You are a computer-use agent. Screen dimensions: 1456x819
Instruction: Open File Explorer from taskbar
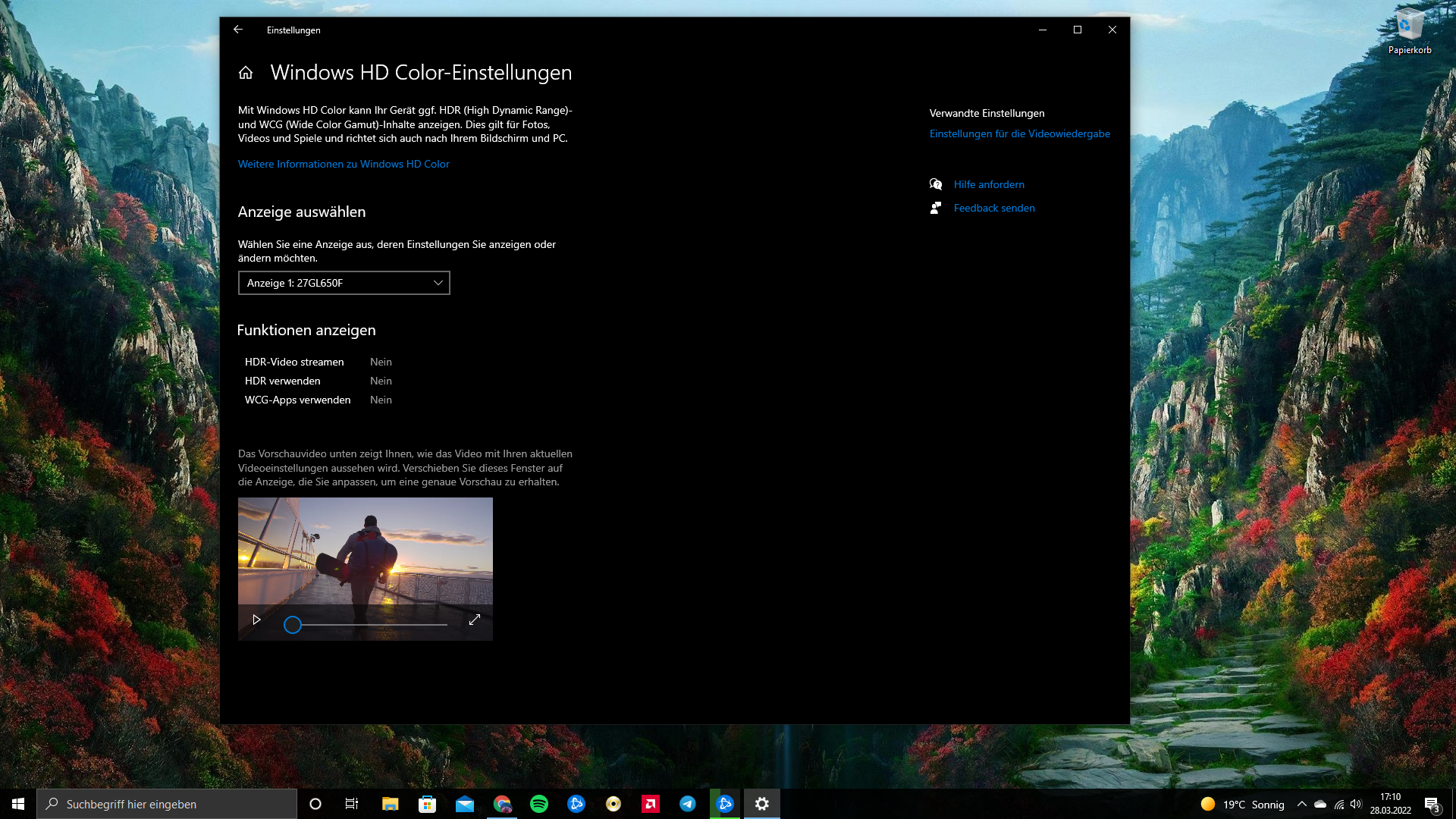click(x=391, y=804)
